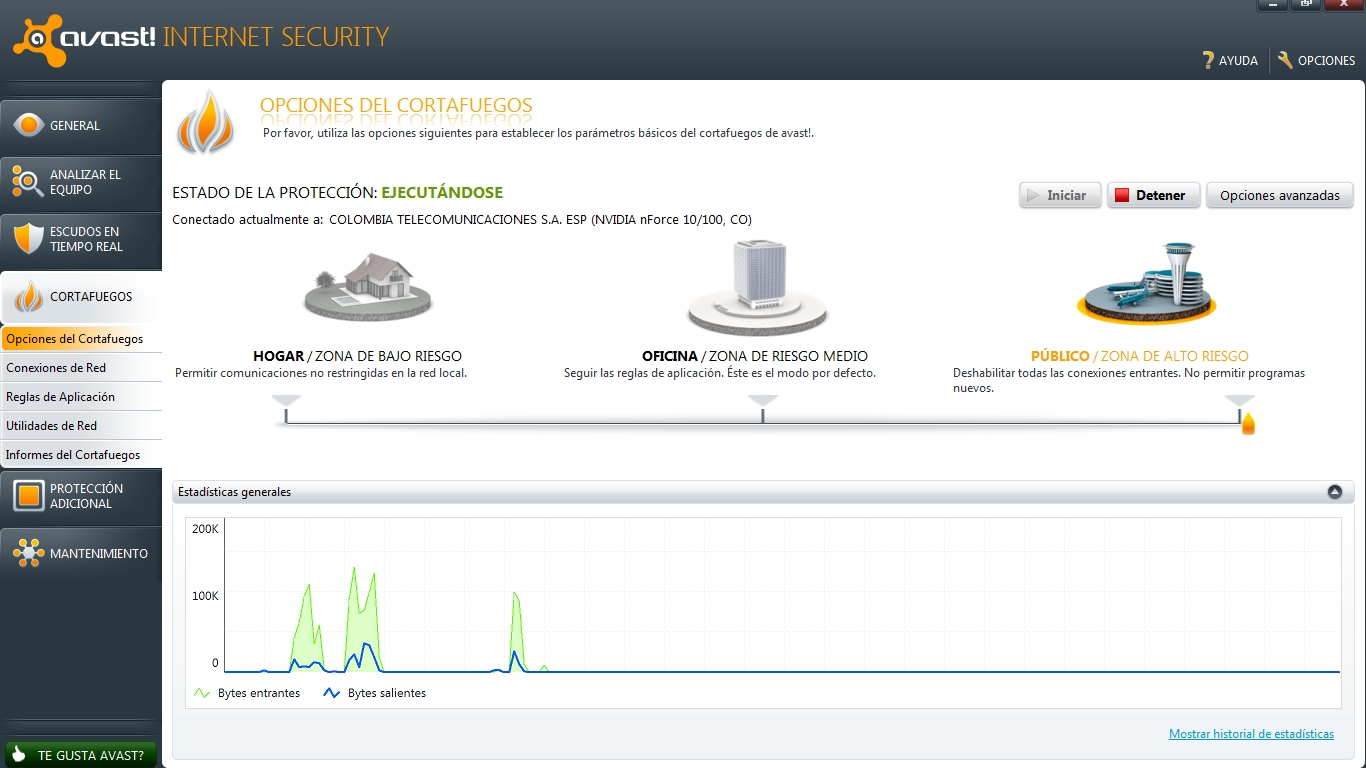Viewport: 1366px width, 768px height.
Task: Go to Utilidades de Red
Action: tap(81, 426)
